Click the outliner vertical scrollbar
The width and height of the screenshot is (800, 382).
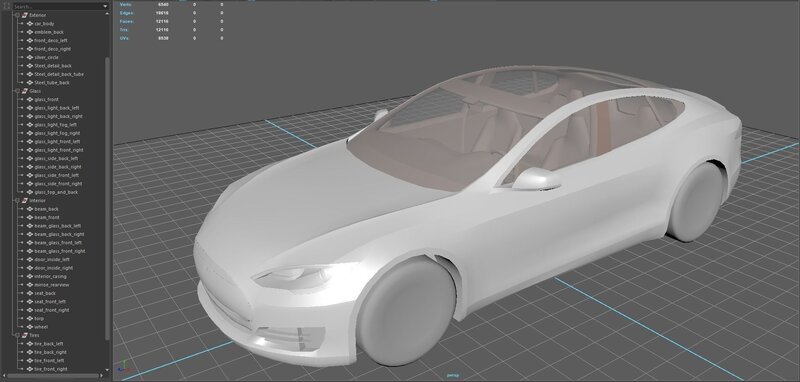click(107, 199)
